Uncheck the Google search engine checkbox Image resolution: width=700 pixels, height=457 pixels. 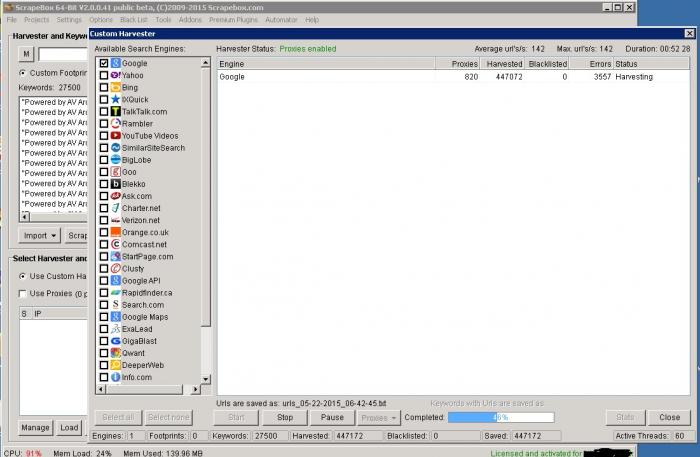104,63
